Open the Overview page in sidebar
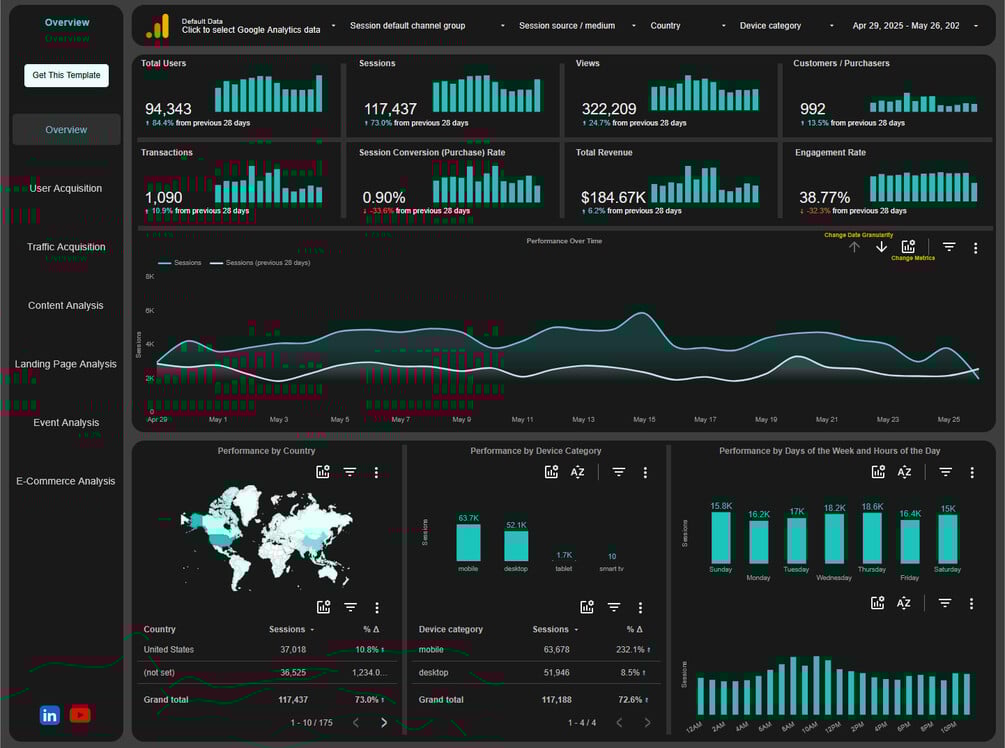Screen dimensions: 1005x748 (x=66, y=129)
